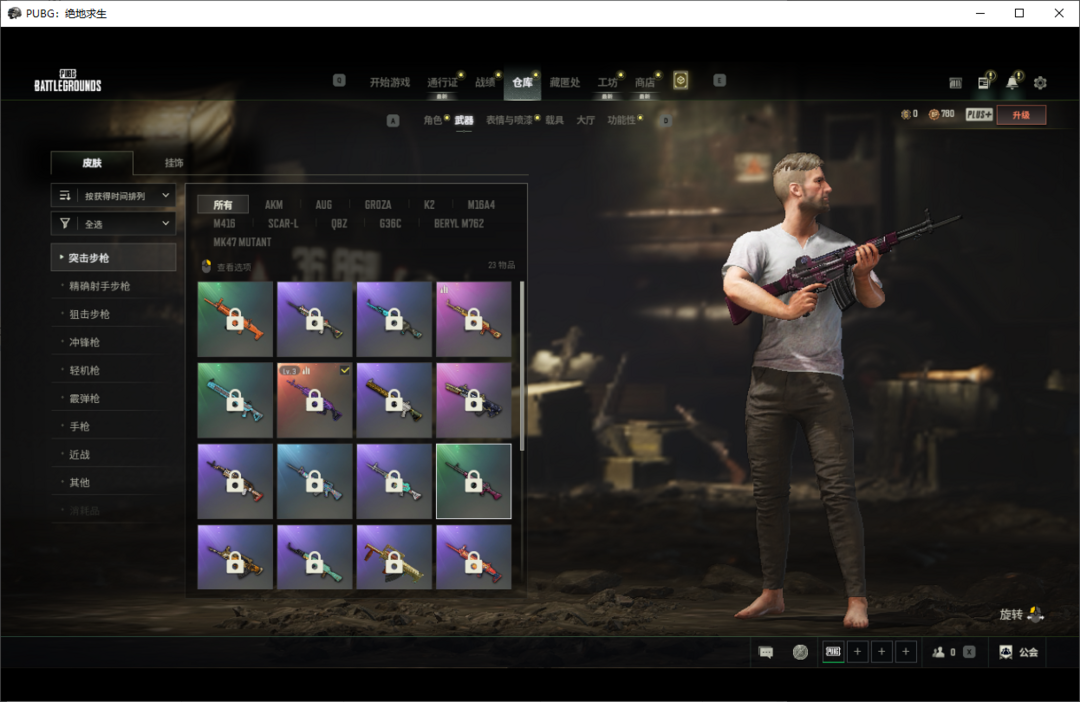Select the equipped purple rifle skin thumbnail

point(315,400)
